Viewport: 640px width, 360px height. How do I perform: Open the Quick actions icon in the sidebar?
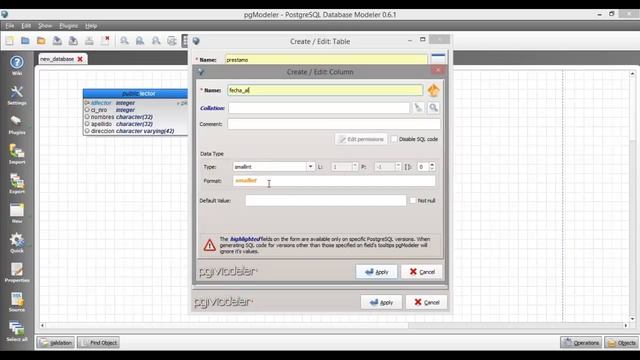coord(17,243)
